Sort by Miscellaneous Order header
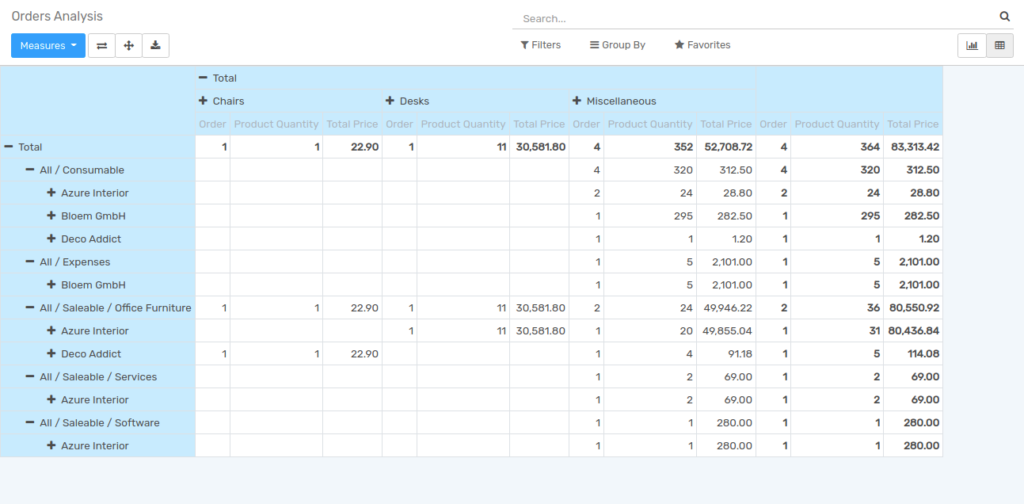 click(x=586, y=124)
